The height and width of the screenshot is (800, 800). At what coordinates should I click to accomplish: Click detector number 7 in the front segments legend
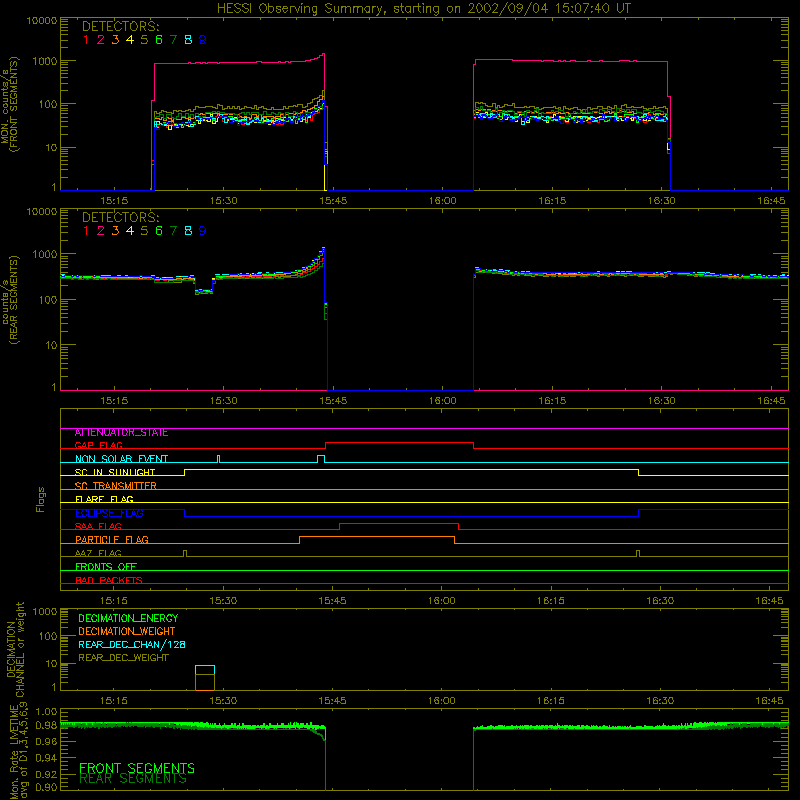(173, 40)
